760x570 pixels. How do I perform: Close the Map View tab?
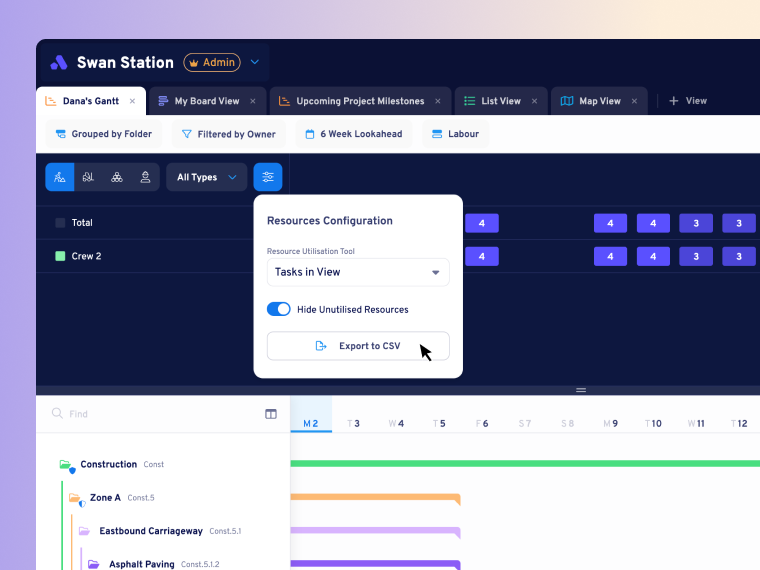634,101
